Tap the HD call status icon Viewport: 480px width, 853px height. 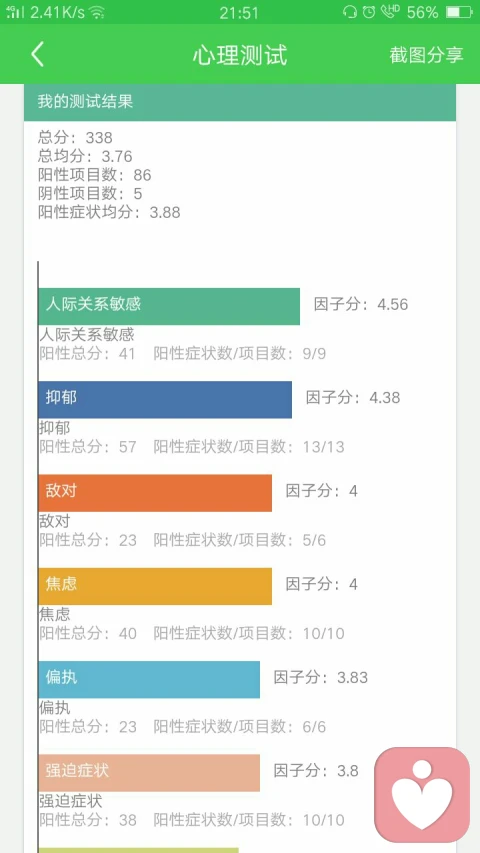(x=391, y=11)
